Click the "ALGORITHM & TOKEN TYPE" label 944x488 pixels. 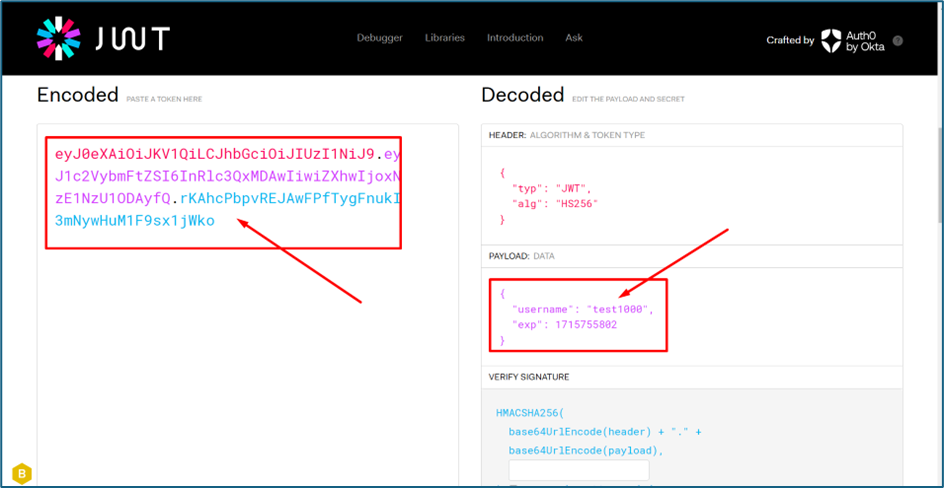[587, 135]
